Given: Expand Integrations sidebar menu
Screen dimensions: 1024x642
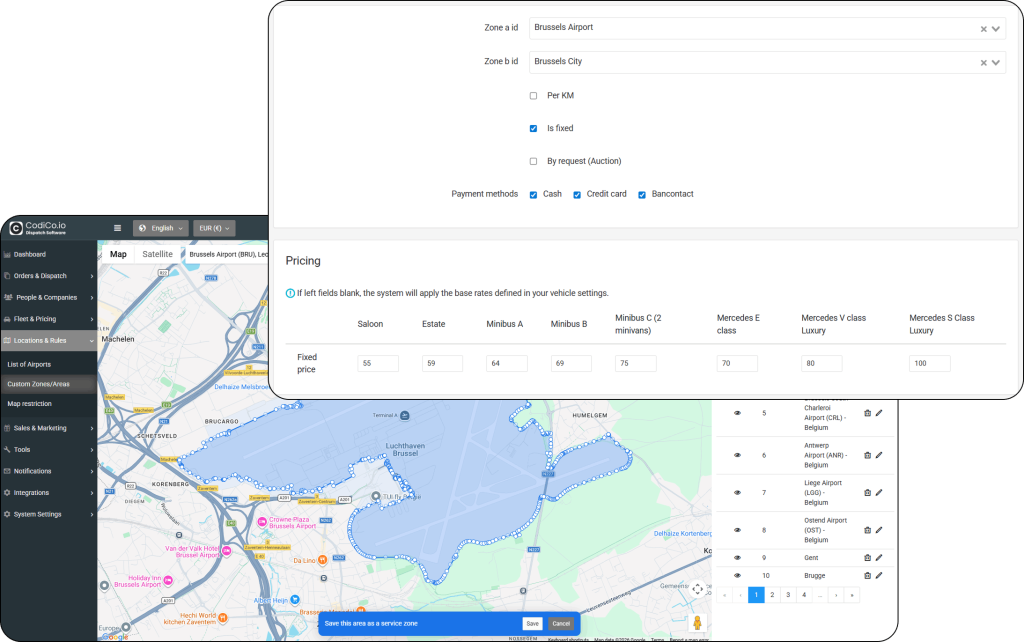Looking at the screenshot, I should pos(48,492).
